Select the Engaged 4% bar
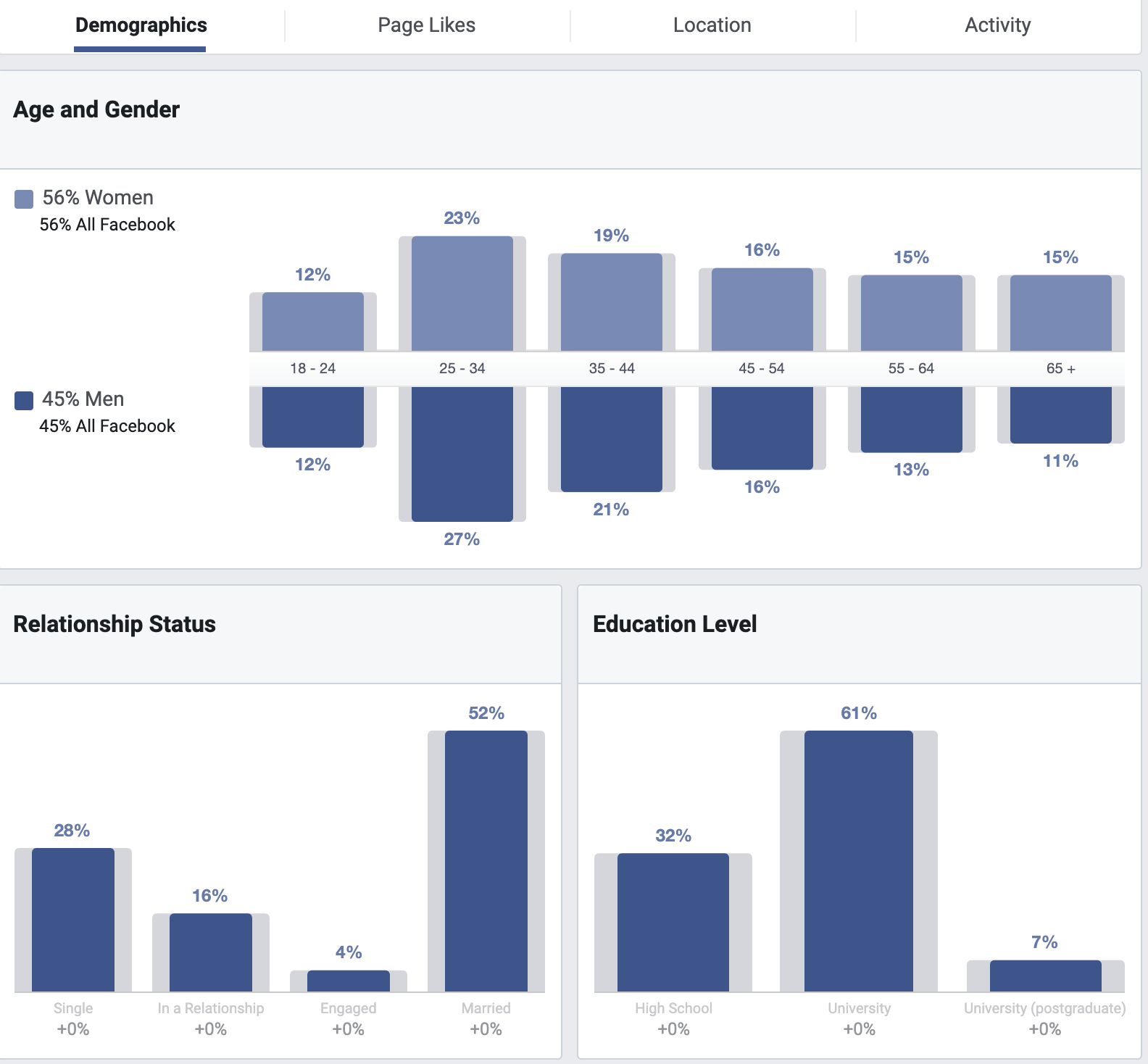Screen dimensions: 1148x1064 click(349, 981)
